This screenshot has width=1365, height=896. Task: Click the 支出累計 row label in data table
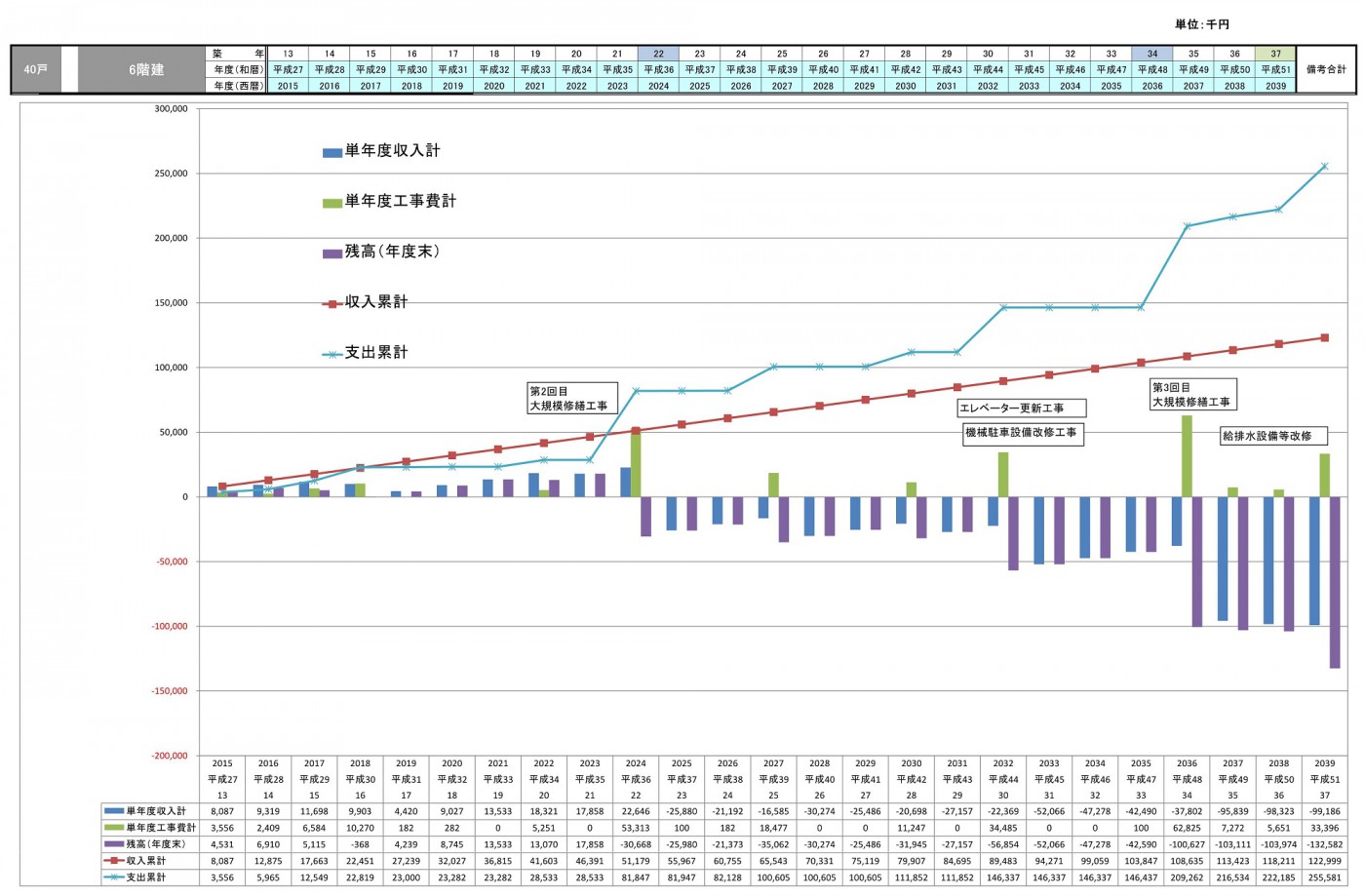pos(145,877)
